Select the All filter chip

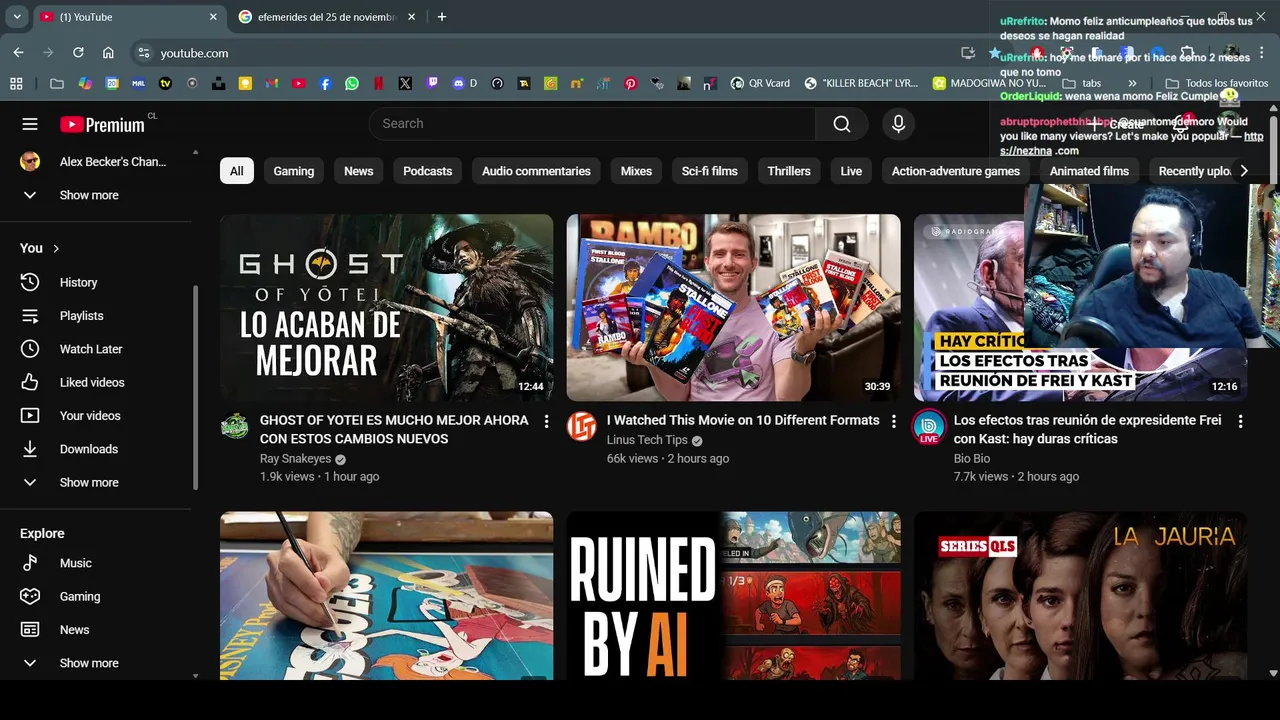point(236,171)
